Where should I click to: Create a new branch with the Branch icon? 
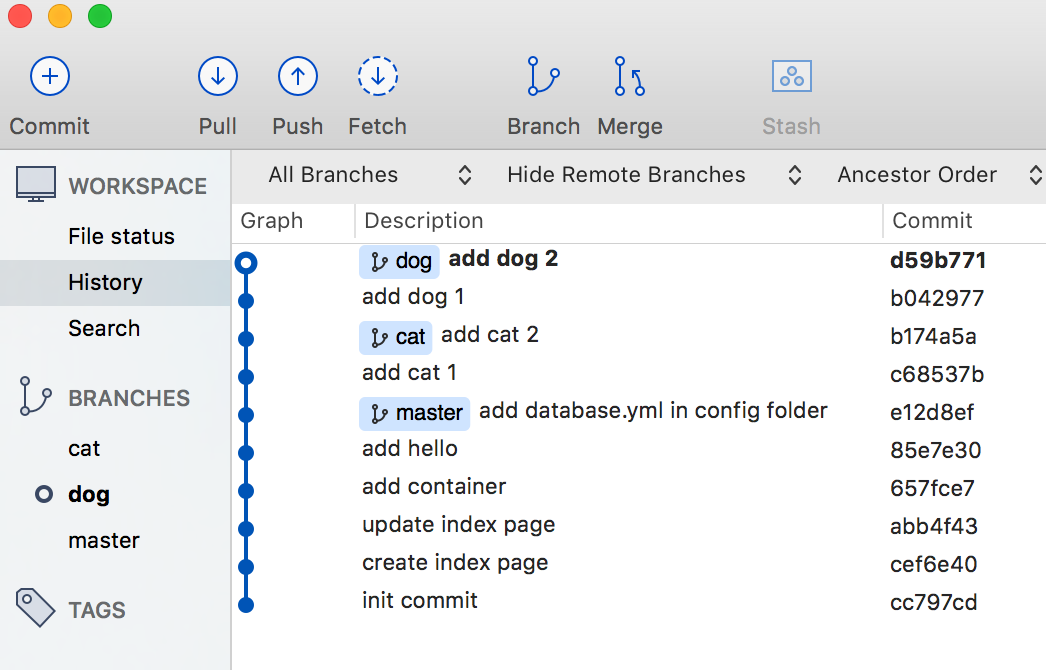coord(543,76)
